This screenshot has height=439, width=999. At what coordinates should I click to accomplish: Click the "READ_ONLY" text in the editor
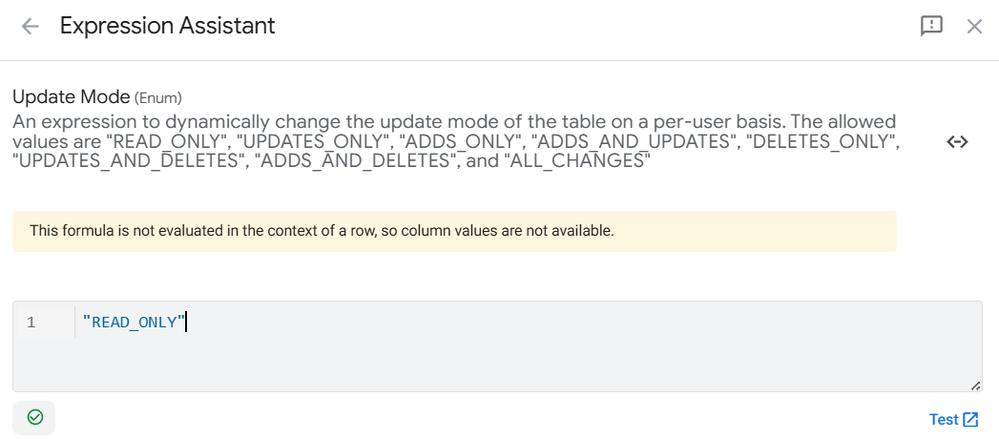[x=134, y=322]
